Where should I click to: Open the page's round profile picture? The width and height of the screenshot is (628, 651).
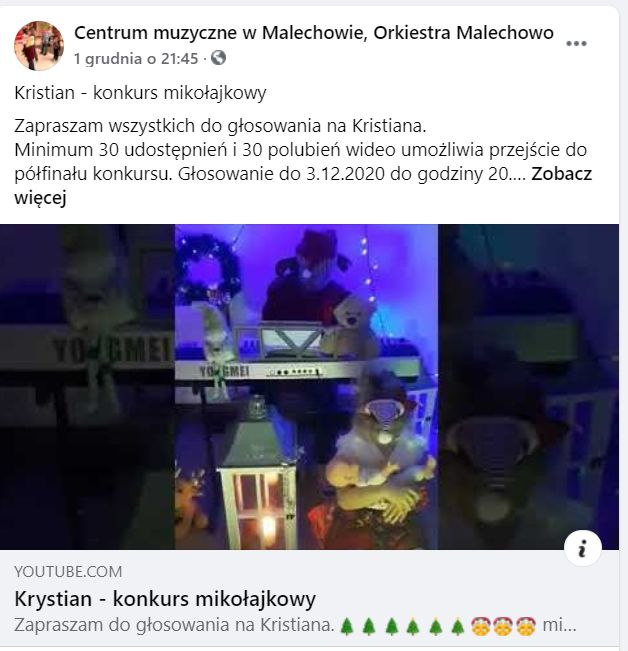pyautogui.click(x=39, y=46)
